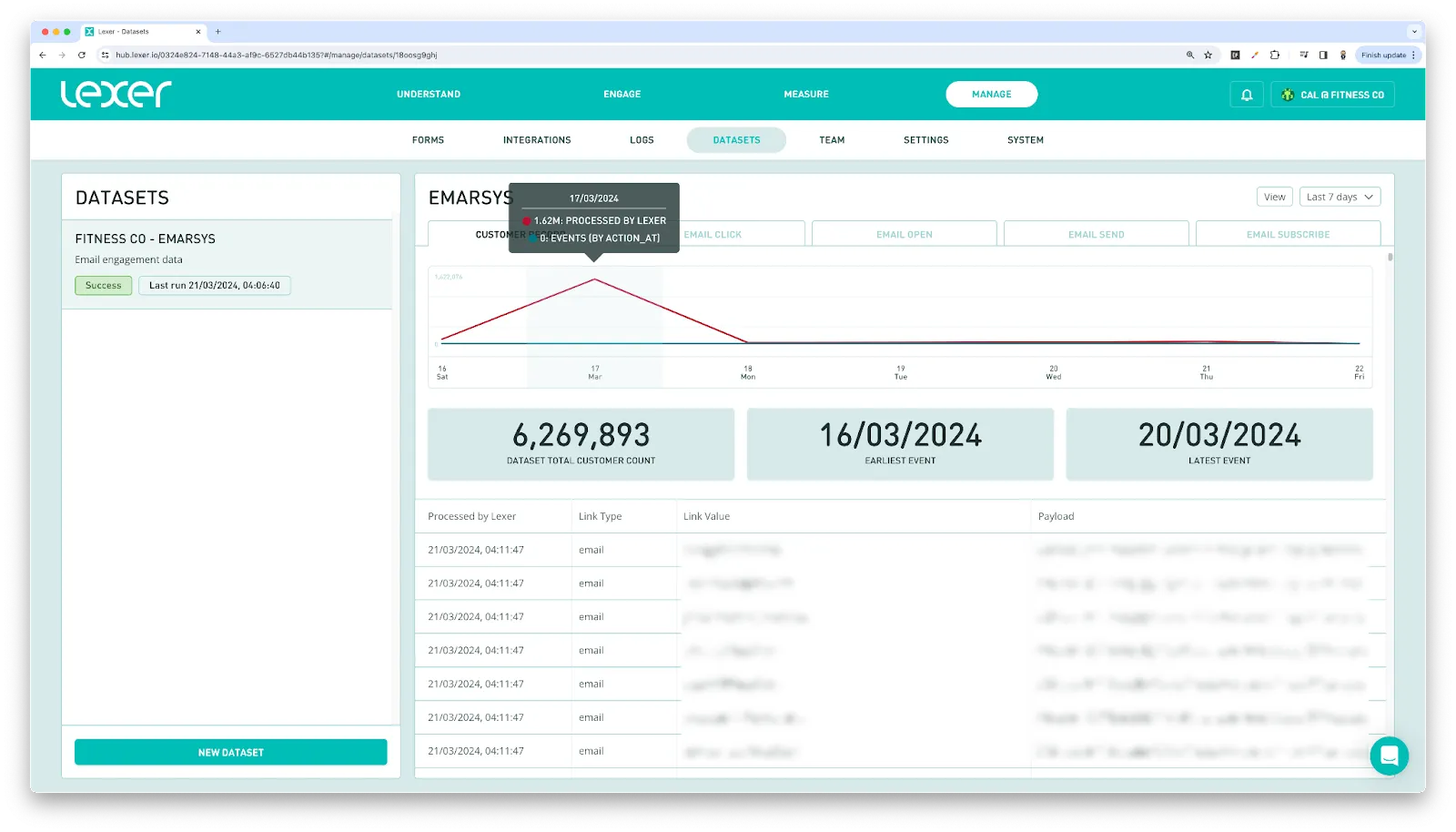Image resolution: width=1456 pixels, height=832 pixels.
Task: Go forward in browser history
Action: 62,55
